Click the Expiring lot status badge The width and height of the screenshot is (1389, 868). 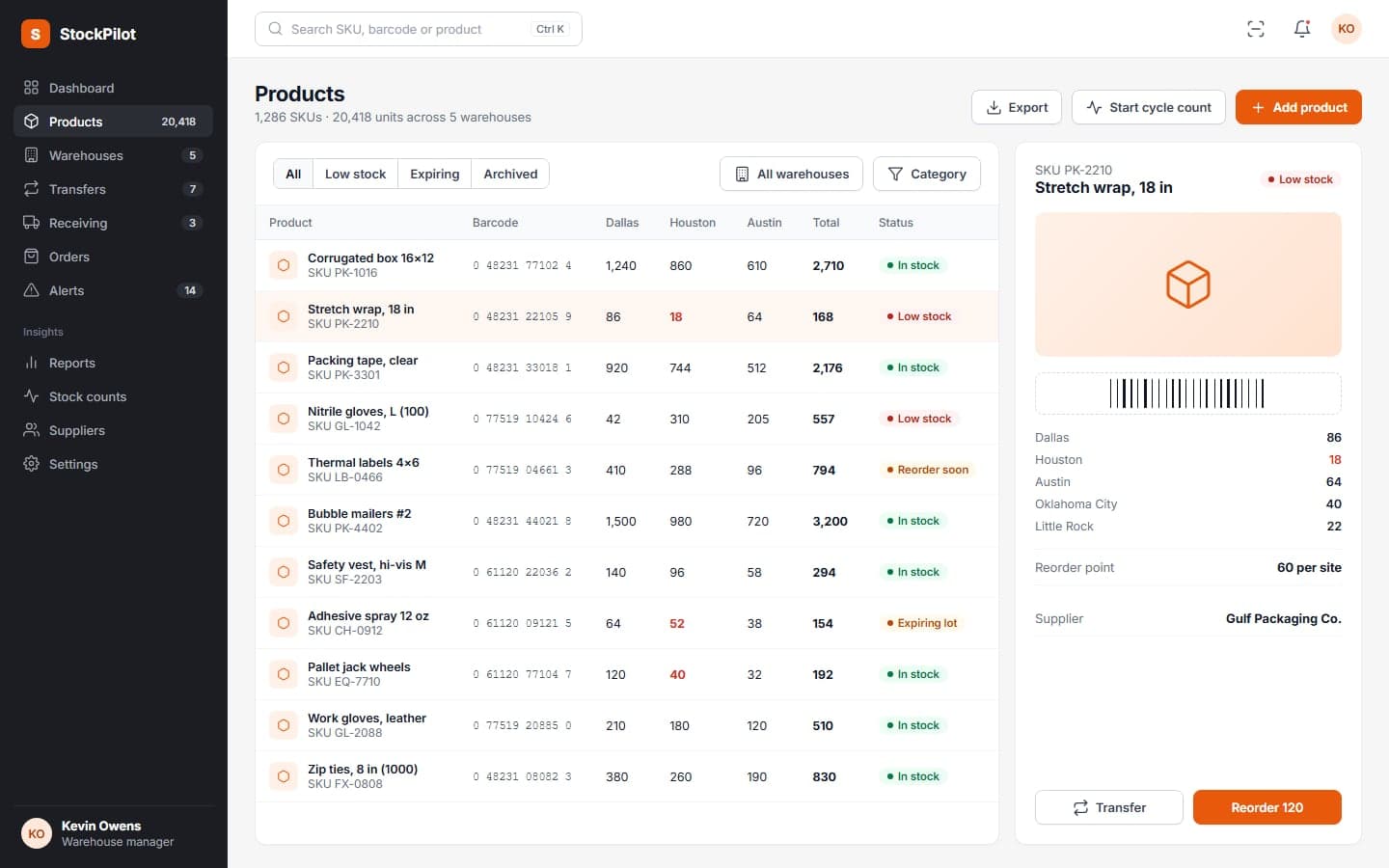pos(922,623)
